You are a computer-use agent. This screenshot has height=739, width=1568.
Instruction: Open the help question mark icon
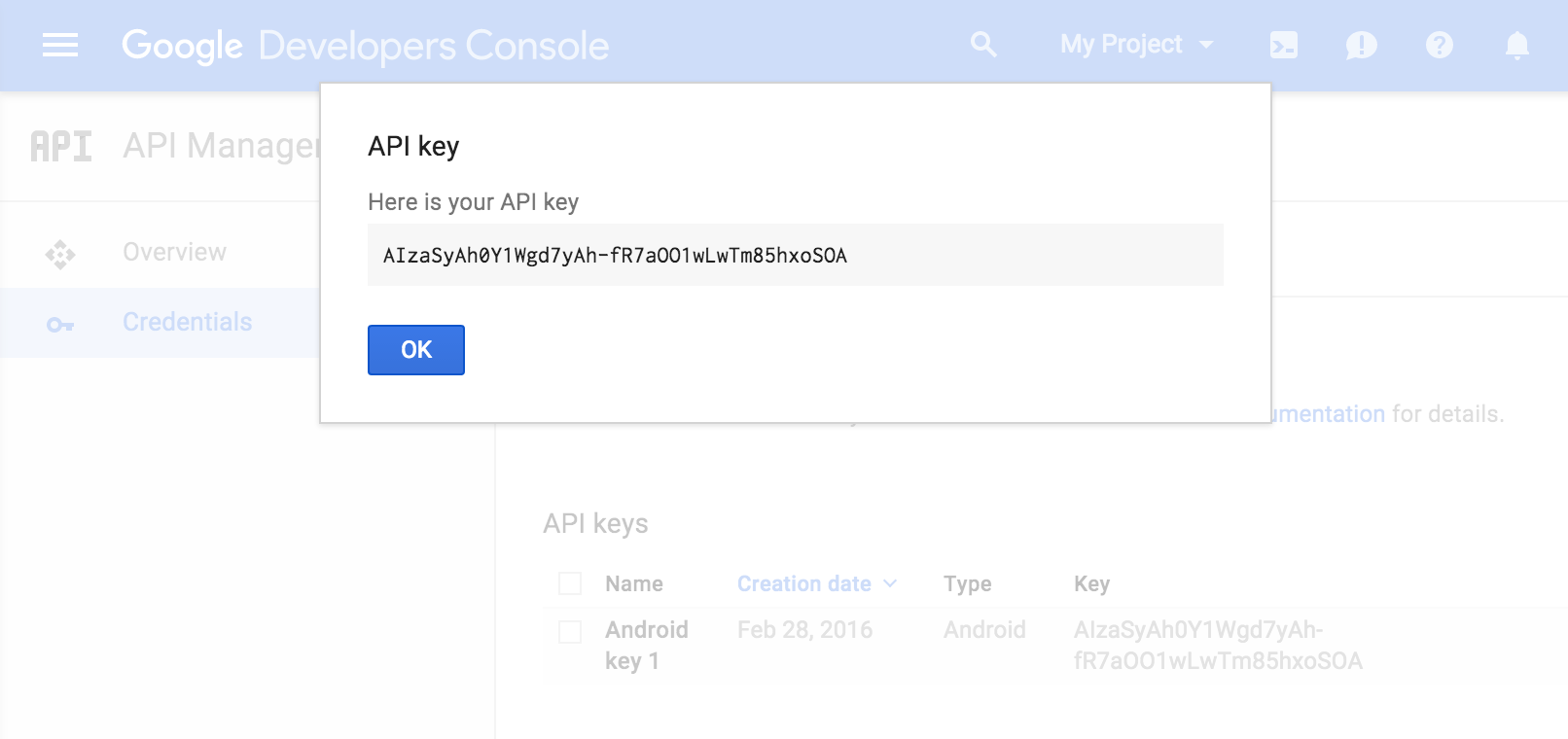(1439, 45)
